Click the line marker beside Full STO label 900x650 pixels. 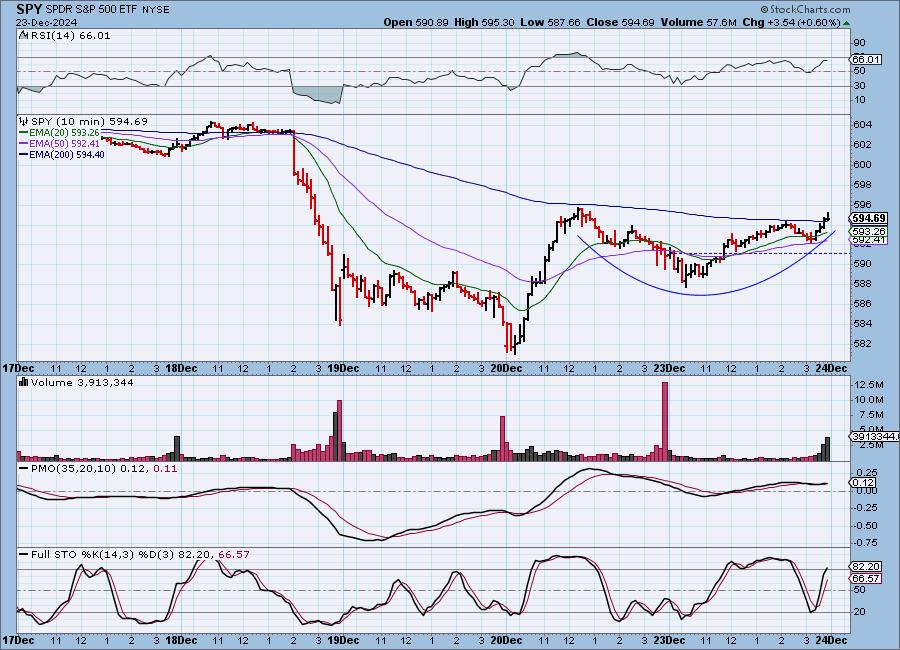[24, 554]
